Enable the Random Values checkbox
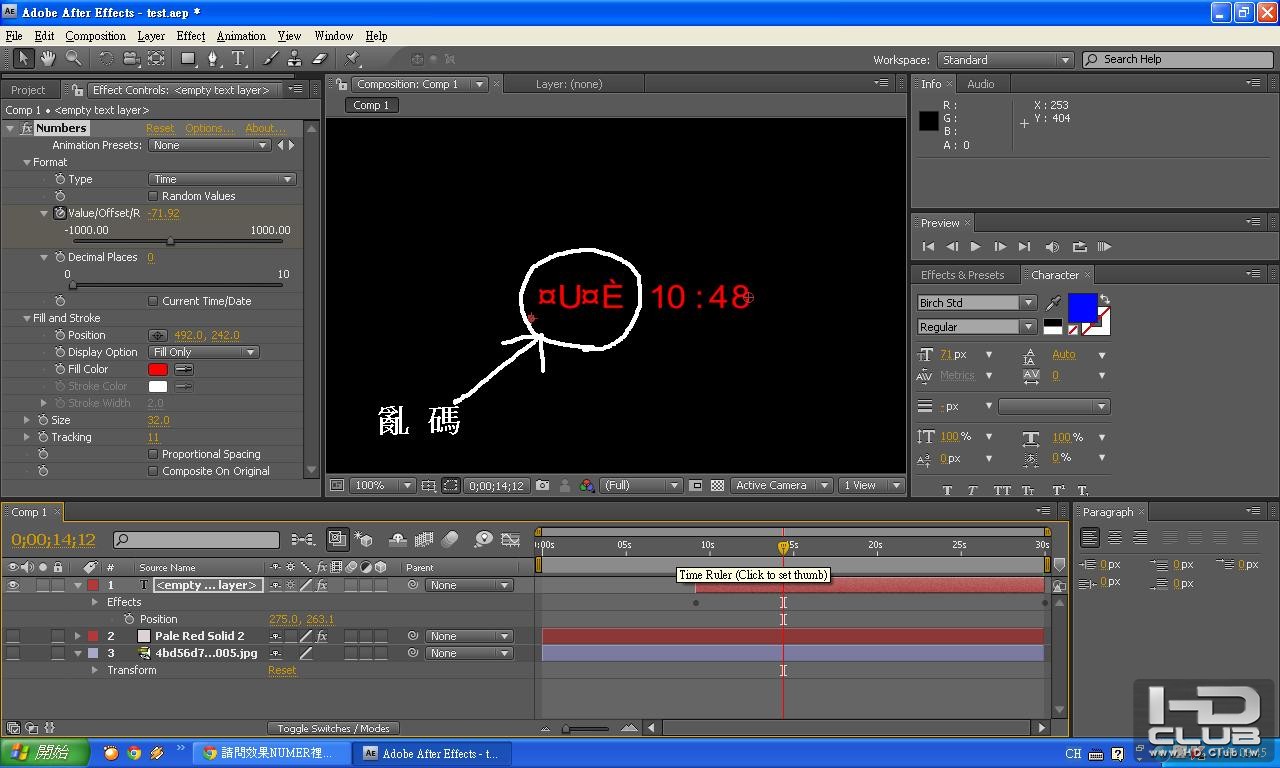Image resolution: width=1280 pixels, height=768 pixels. [153, 196]
